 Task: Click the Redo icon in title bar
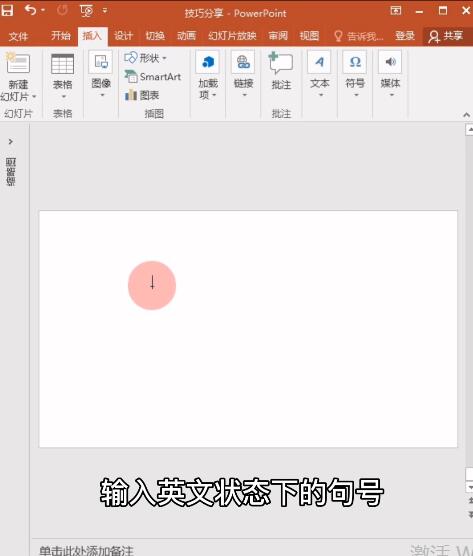[62, 10]
